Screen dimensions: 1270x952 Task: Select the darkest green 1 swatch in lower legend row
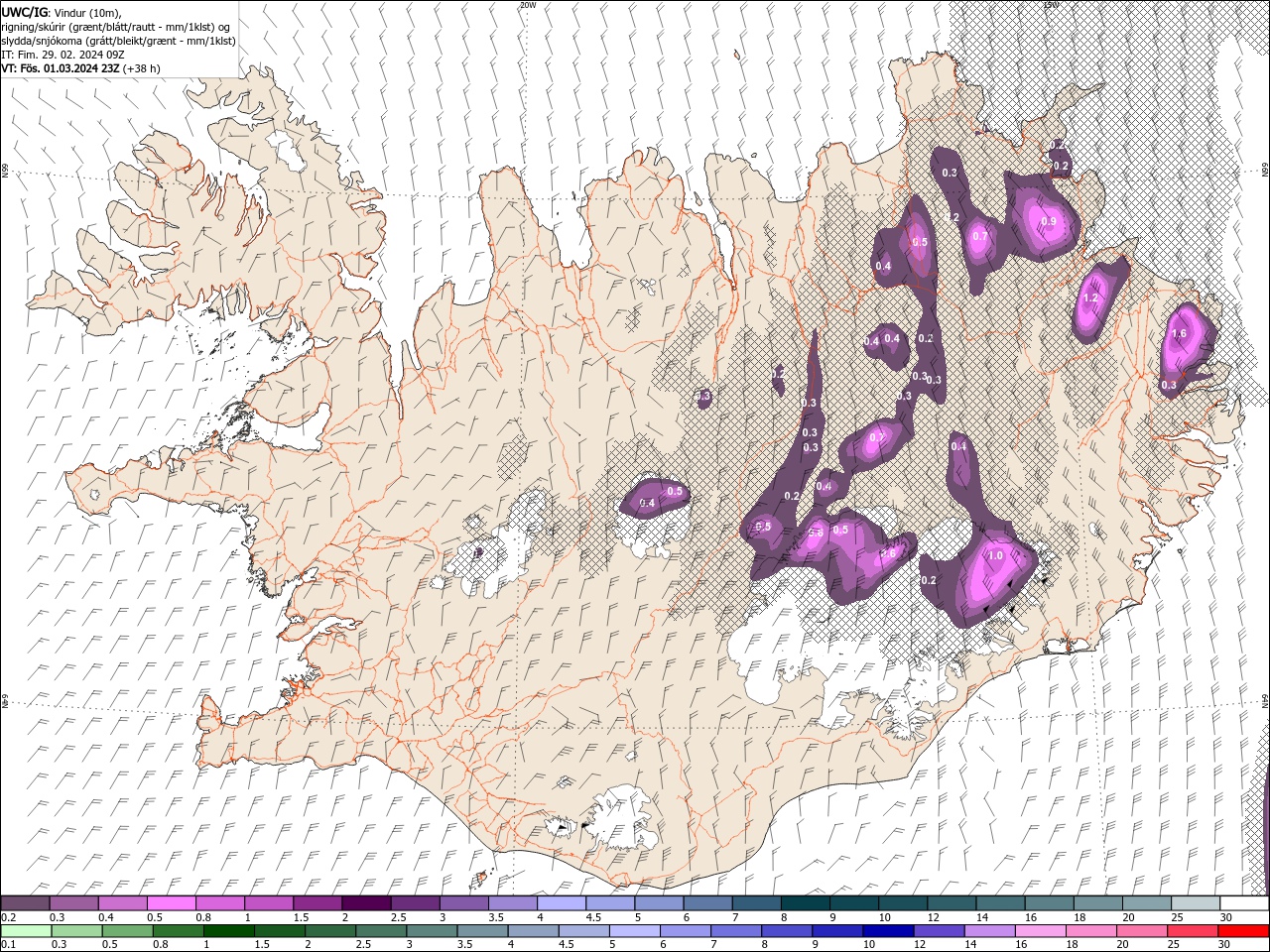pyautogui.click(x=228, y=931)
